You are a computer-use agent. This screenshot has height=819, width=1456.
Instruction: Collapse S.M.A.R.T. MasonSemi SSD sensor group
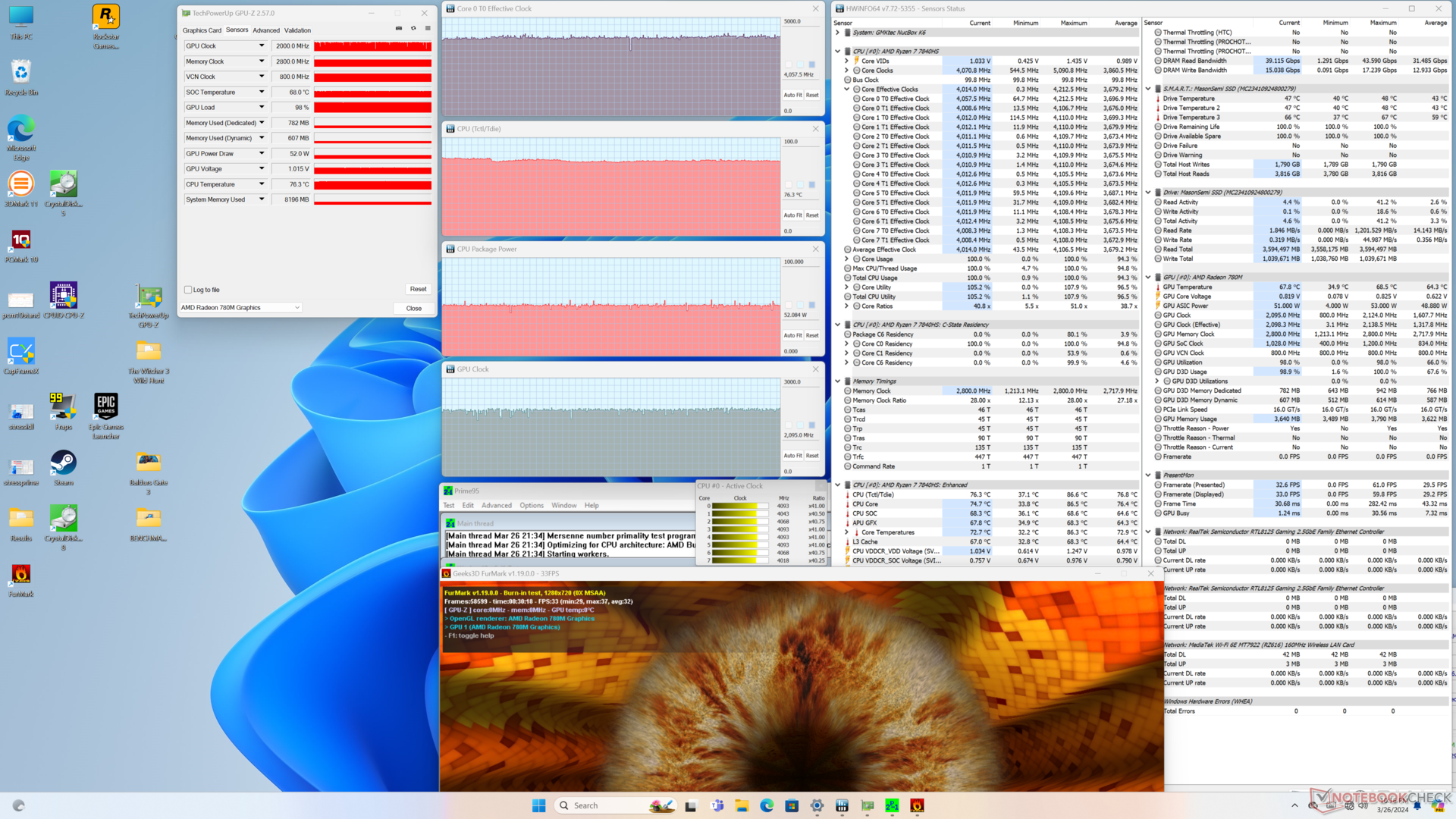tap(1148, 89)
